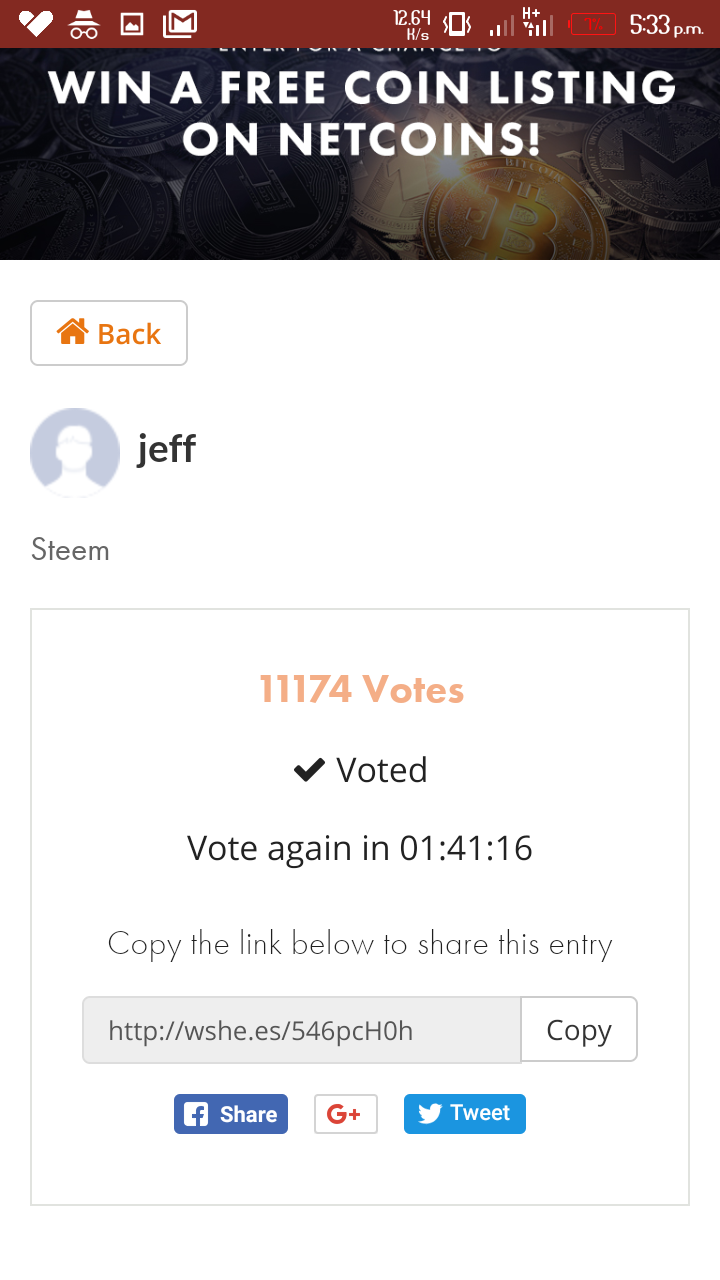Tap the low battery indicator
Viewport: 720px width, 1280px height.
[592, 24]
